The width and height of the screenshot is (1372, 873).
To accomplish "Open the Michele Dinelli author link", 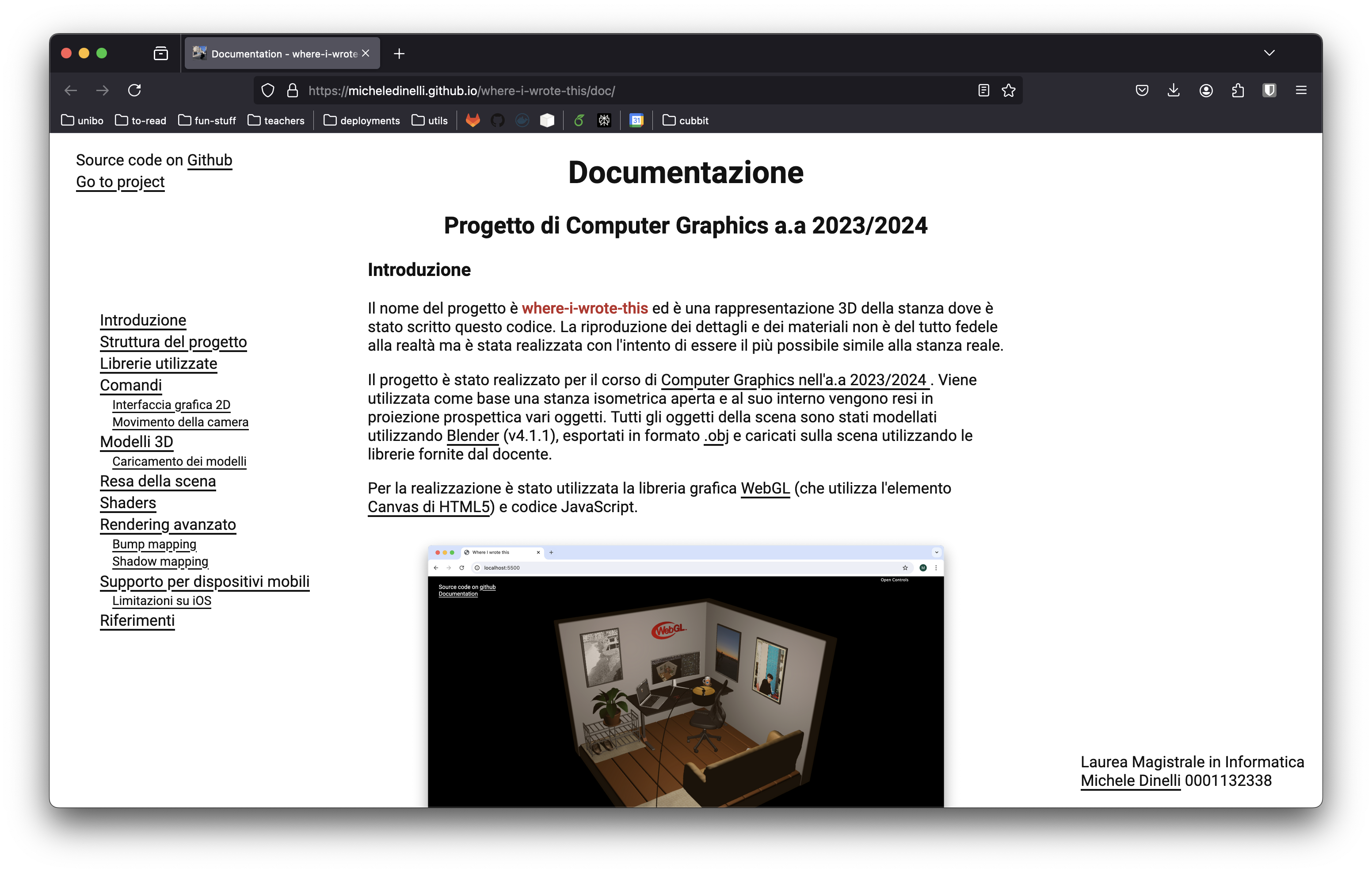I will (x=1130, y=781).
